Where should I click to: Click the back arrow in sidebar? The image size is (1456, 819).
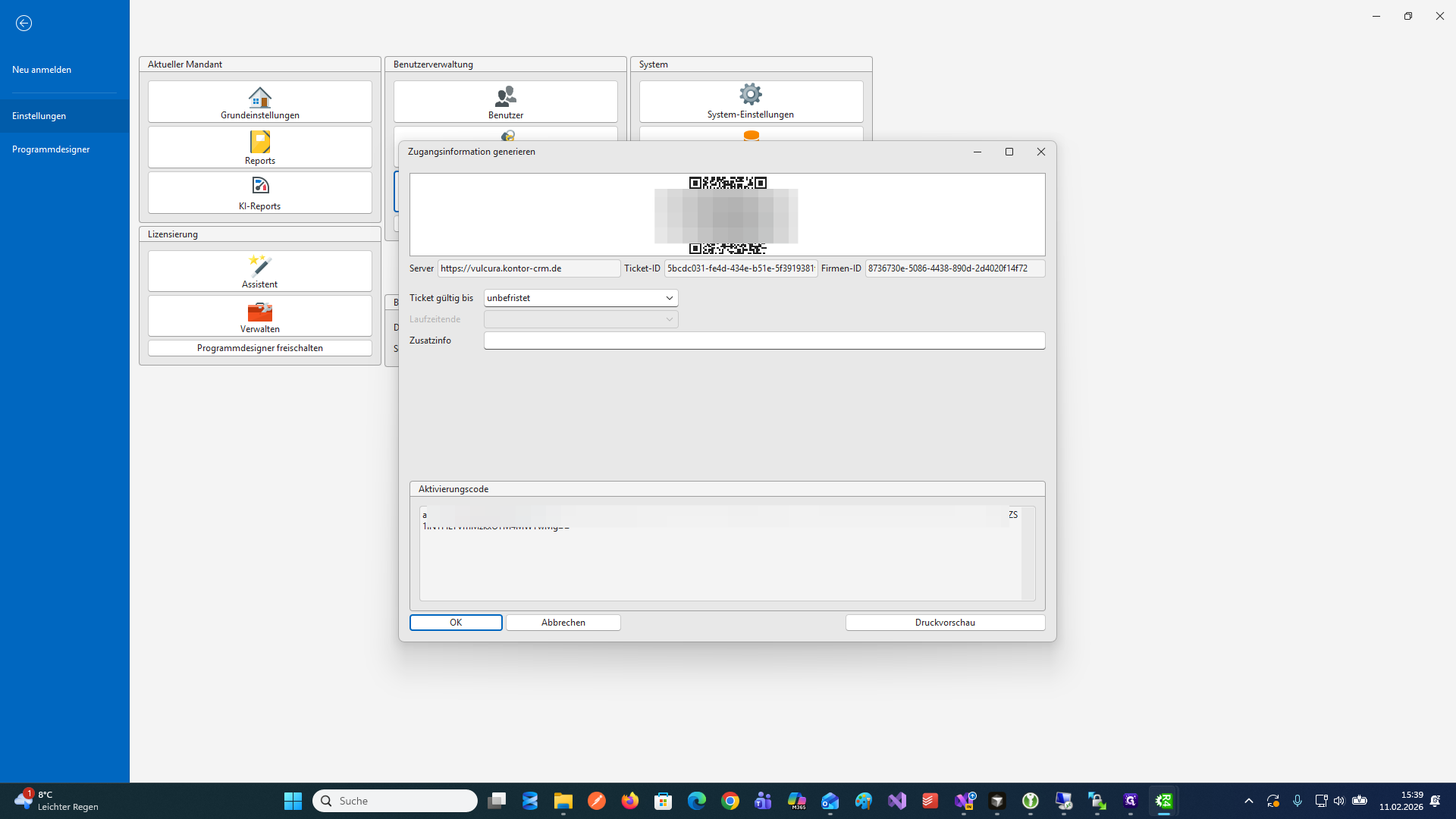point(24,24)
